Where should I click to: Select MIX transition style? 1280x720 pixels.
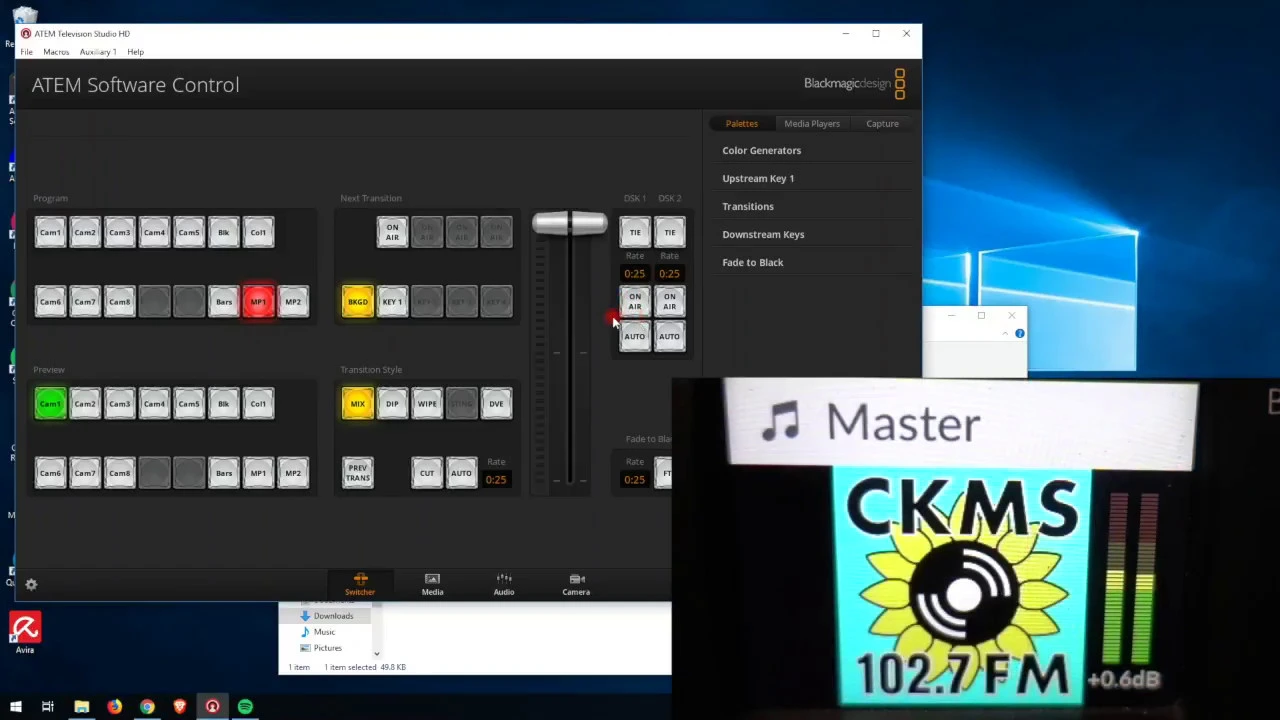point(358,404)
